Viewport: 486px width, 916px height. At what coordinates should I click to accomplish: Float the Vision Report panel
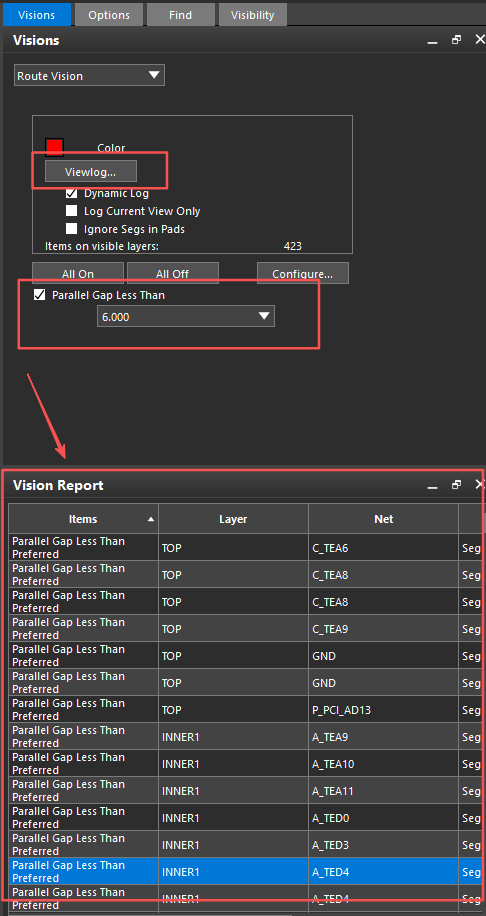456,484
